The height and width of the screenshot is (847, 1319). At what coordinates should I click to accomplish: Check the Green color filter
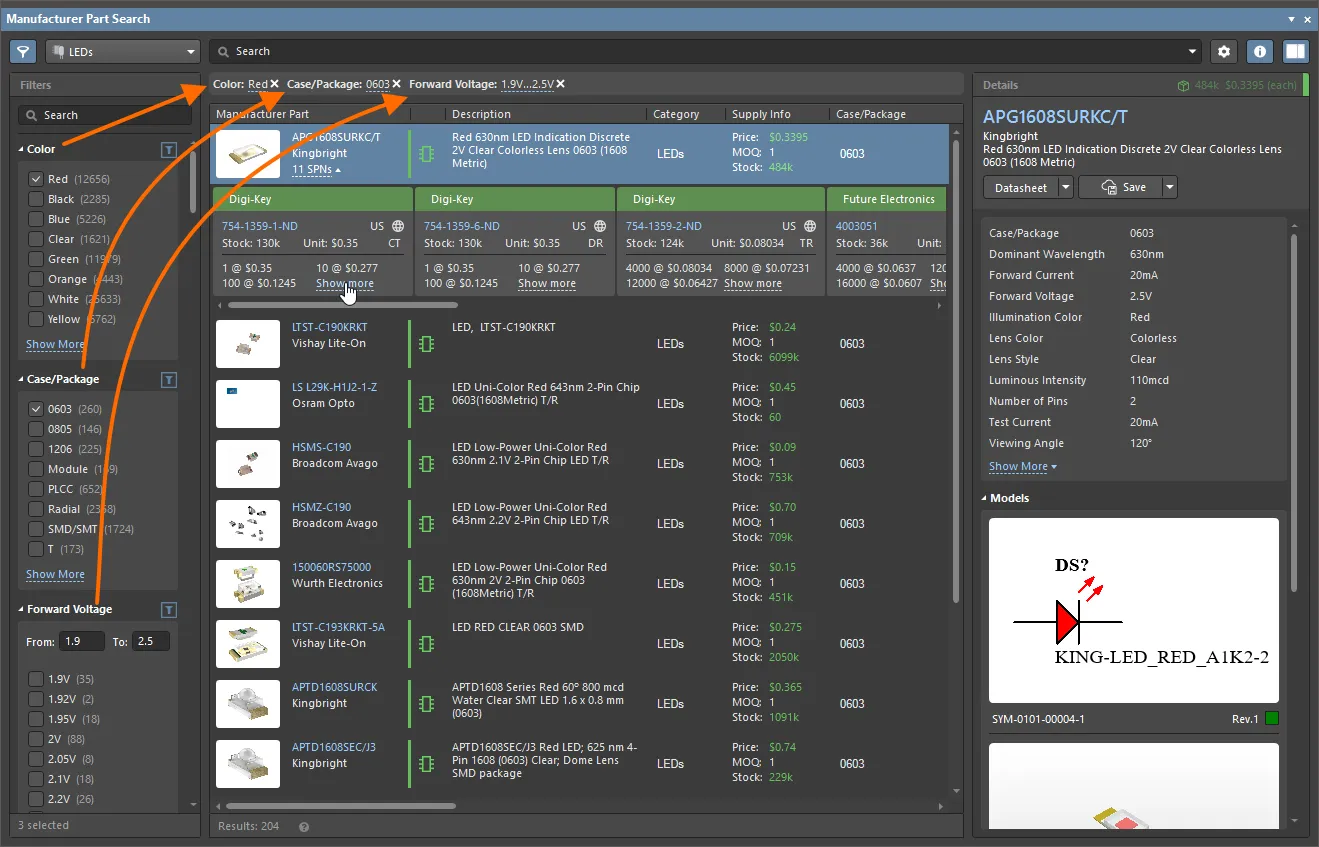[x=36, y=259]
